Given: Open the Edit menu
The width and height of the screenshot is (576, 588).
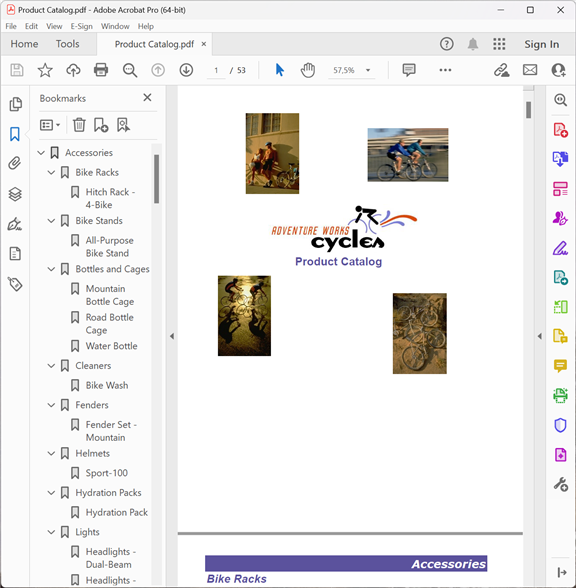Looking at the screenshot, I should [31, 26].
